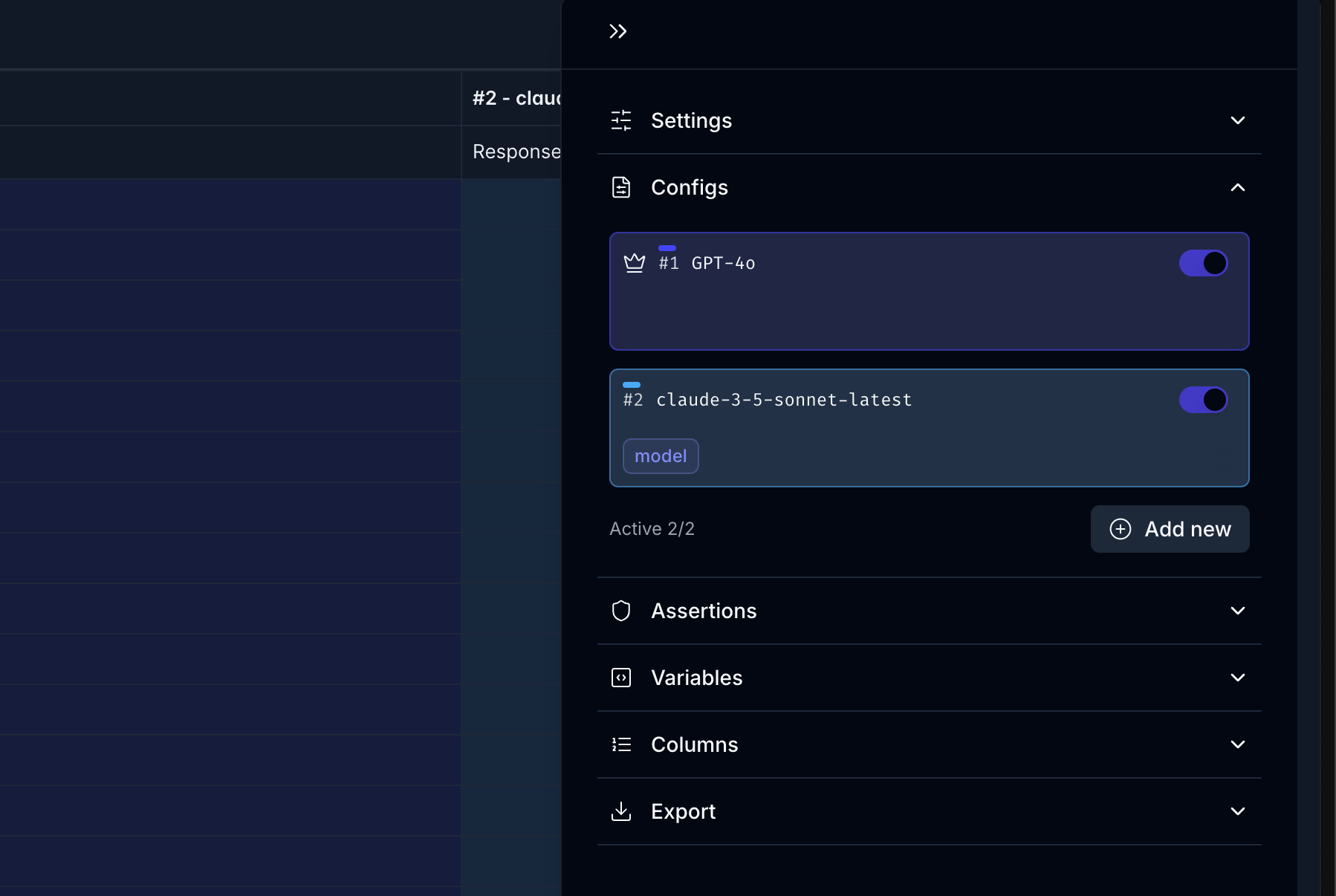Click the model badge on claude config
1336x896 pixels.
pos(661,455)
